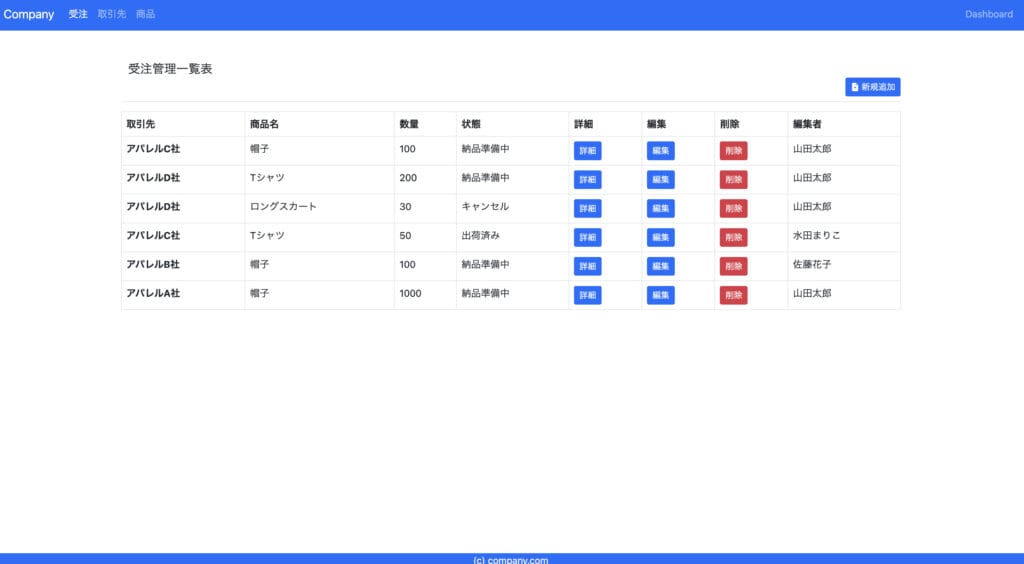Click the 状態 column header

coord(471,124)
